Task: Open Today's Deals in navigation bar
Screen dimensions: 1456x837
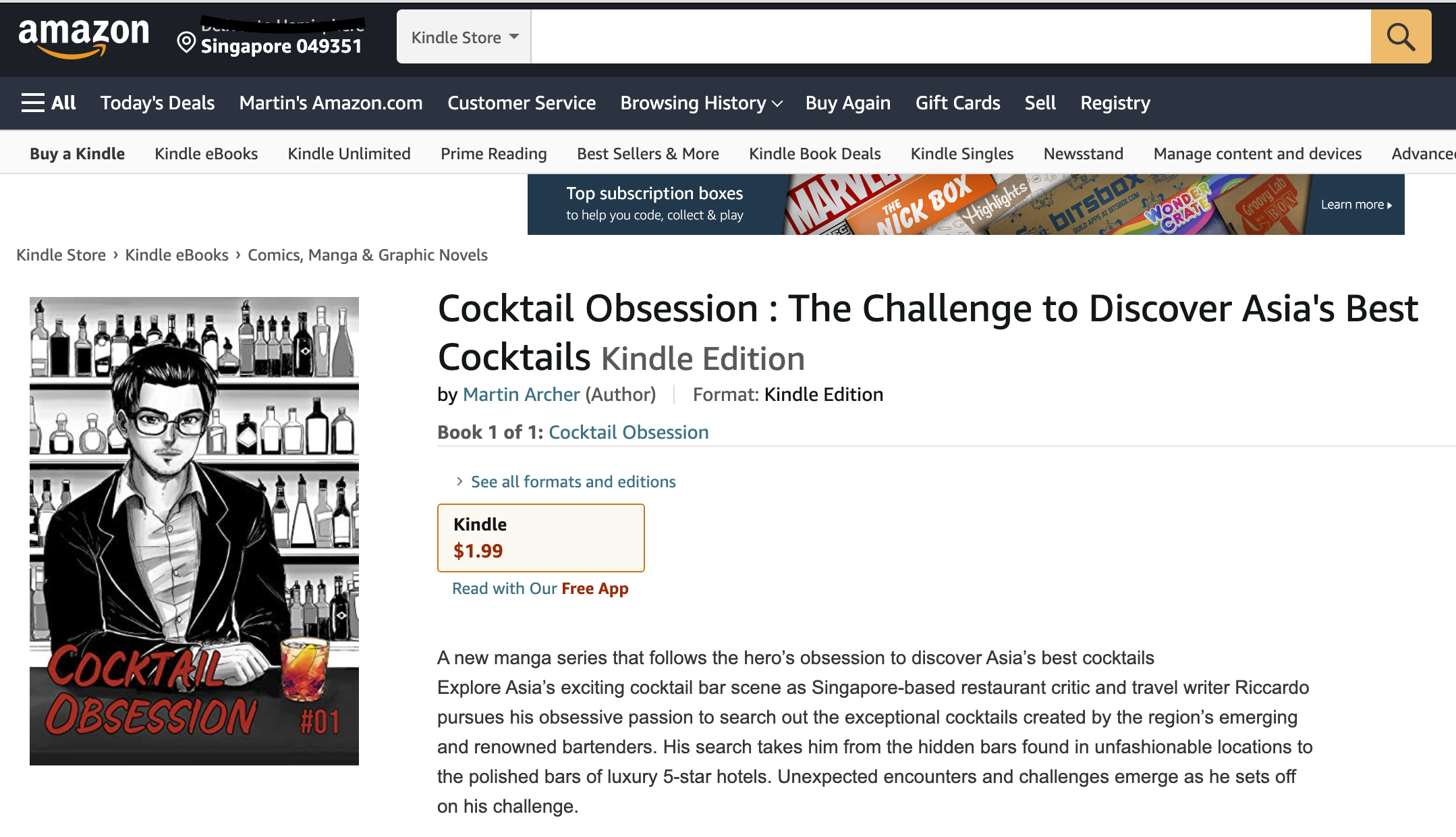Action: point(157,103)
